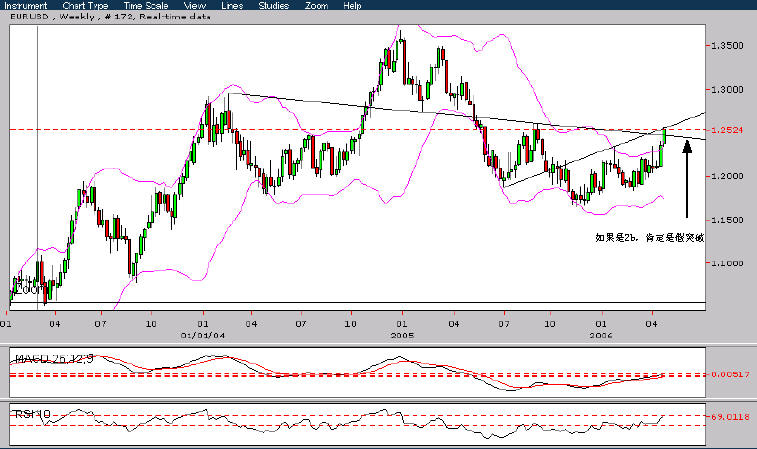Screen dimensions: 757x449
Task: Click the 1.3500 price axis label
Action: point(728,45)
